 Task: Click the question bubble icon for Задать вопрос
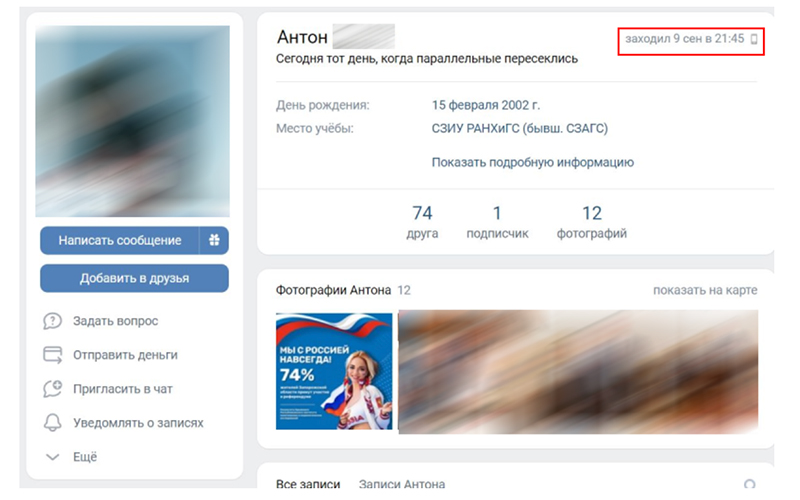(x=53, y=321)
